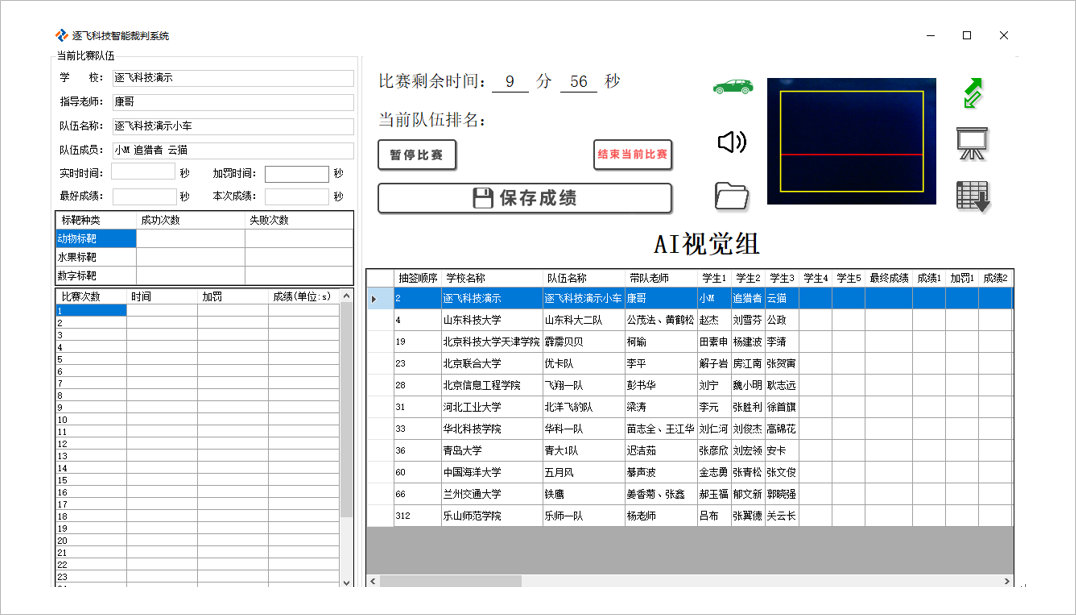Click the team table scroll-left arrow
The width and height of the screenshot is (1076, 615).
(373, 581)
